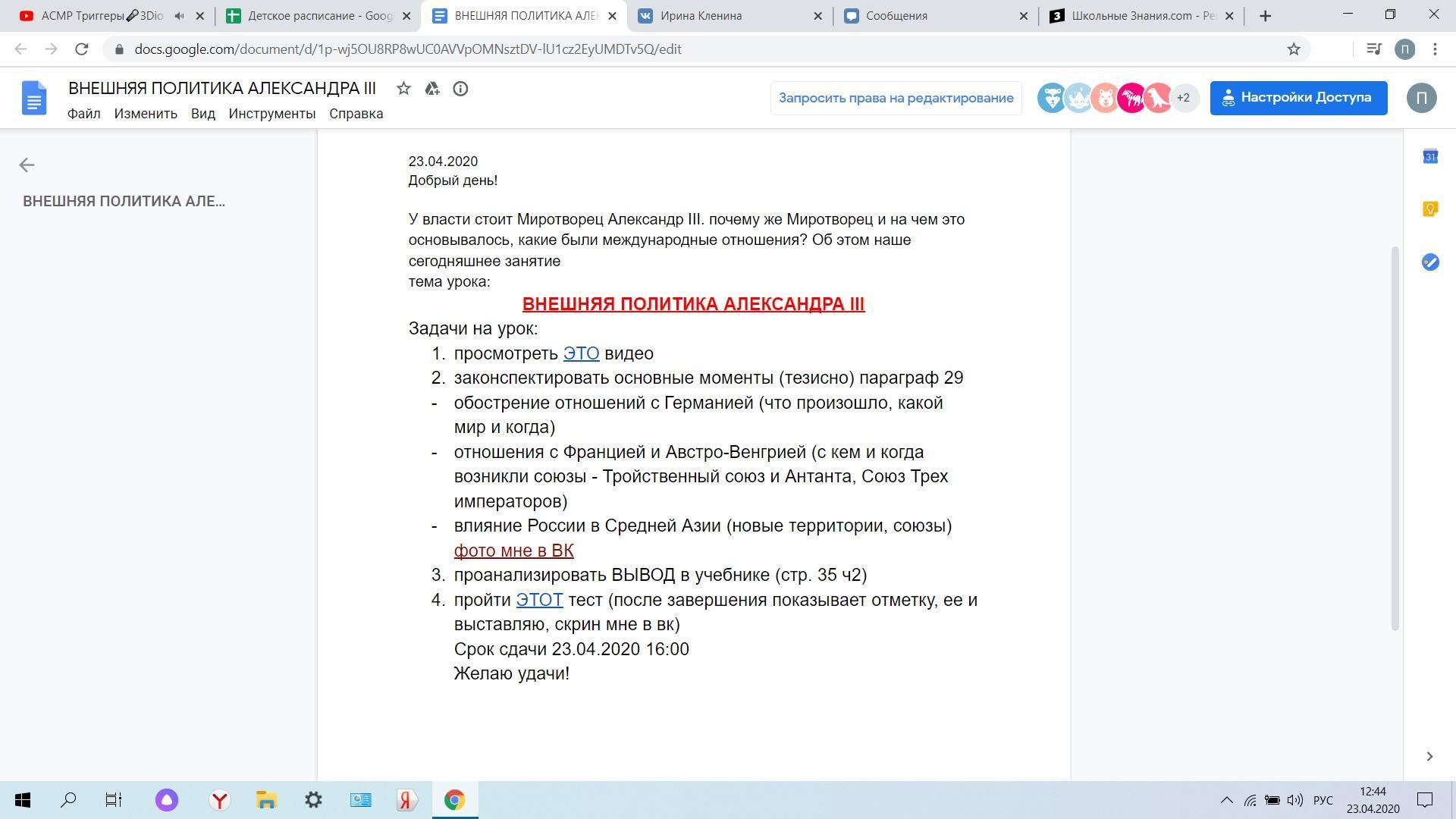Open the Справка menu
1456x819 pixels.
tap(356, 114)
